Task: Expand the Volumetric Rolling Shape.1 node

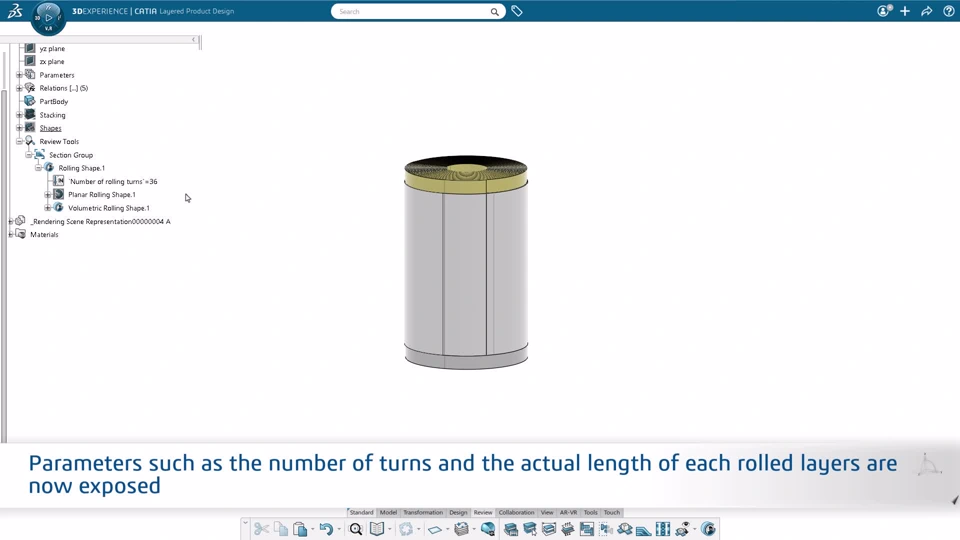Action: point(48,208)
